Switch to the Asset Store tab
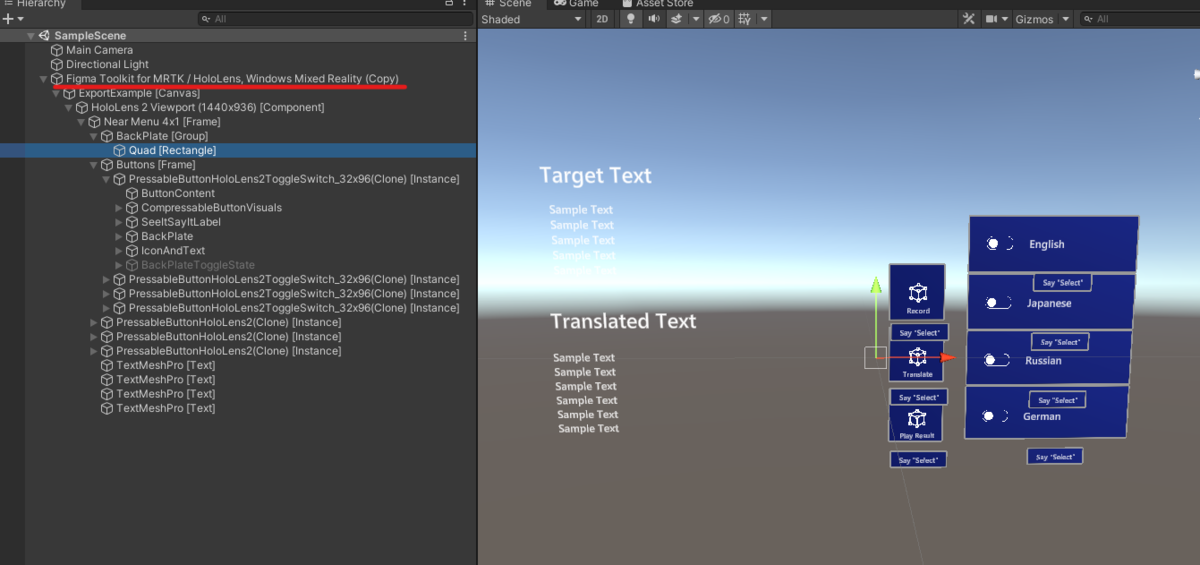Viewport: 1200px width, 565px height. (x=657, y=4)
